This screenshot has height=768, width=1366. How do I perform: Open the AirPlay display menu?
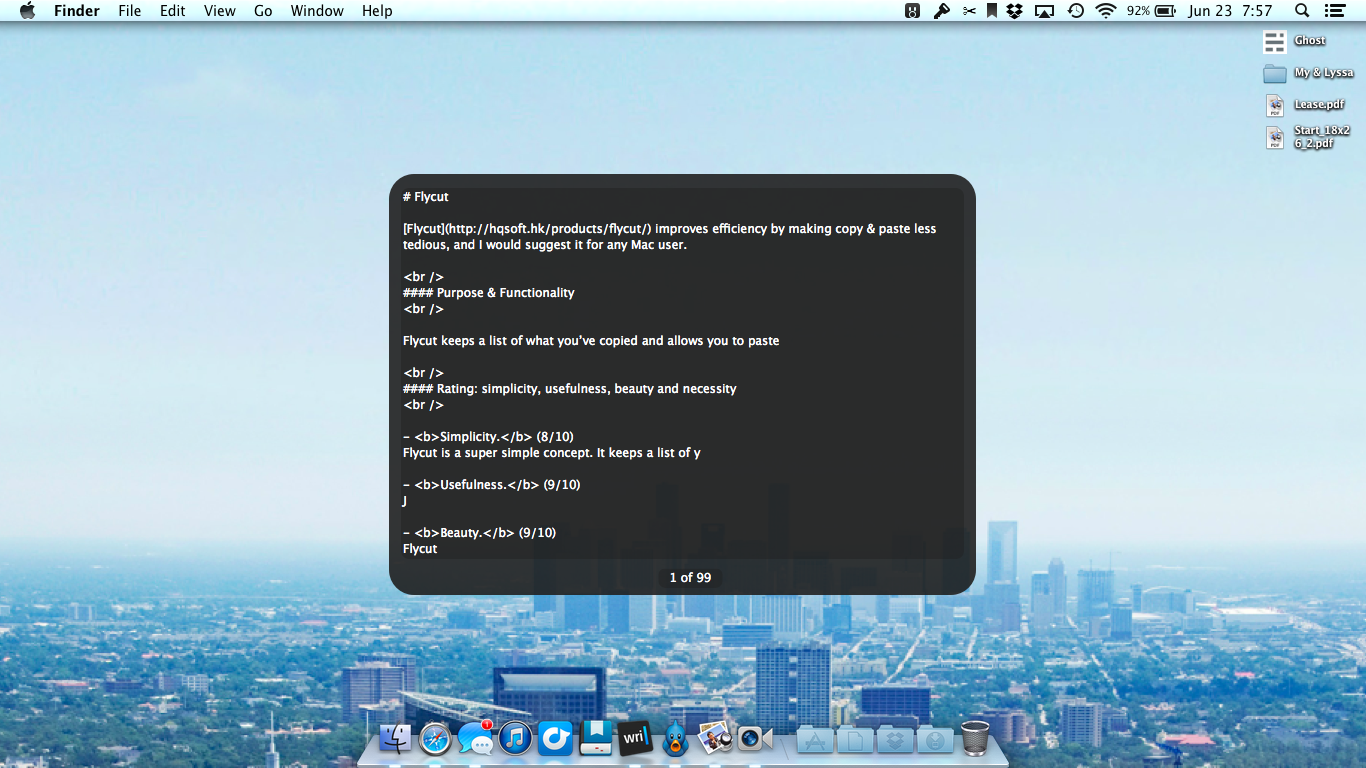pos(1045,11)
